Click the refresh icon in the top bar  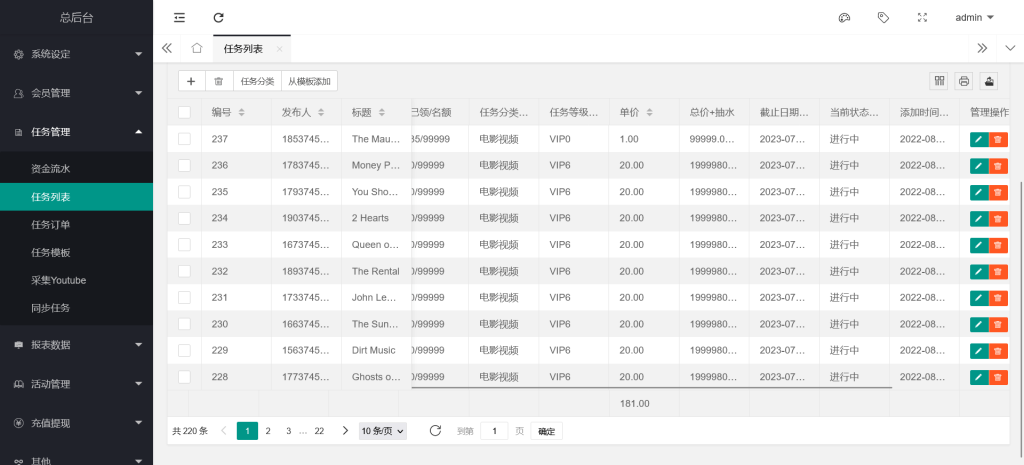click(x=219, y=18)
